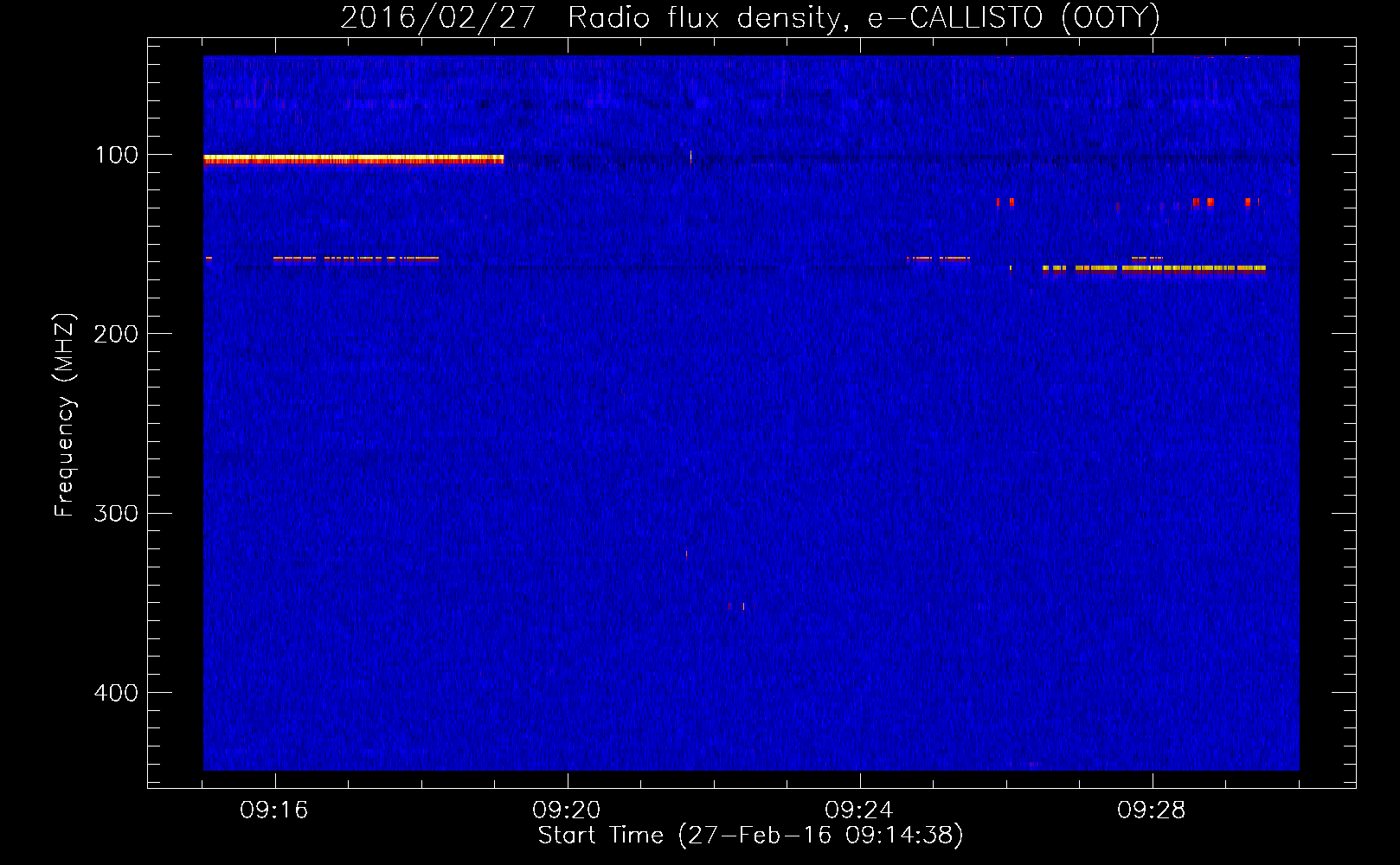Click the 300 frequency tick label
Screen dimensions: 1400x865
[x=116, y=513]
